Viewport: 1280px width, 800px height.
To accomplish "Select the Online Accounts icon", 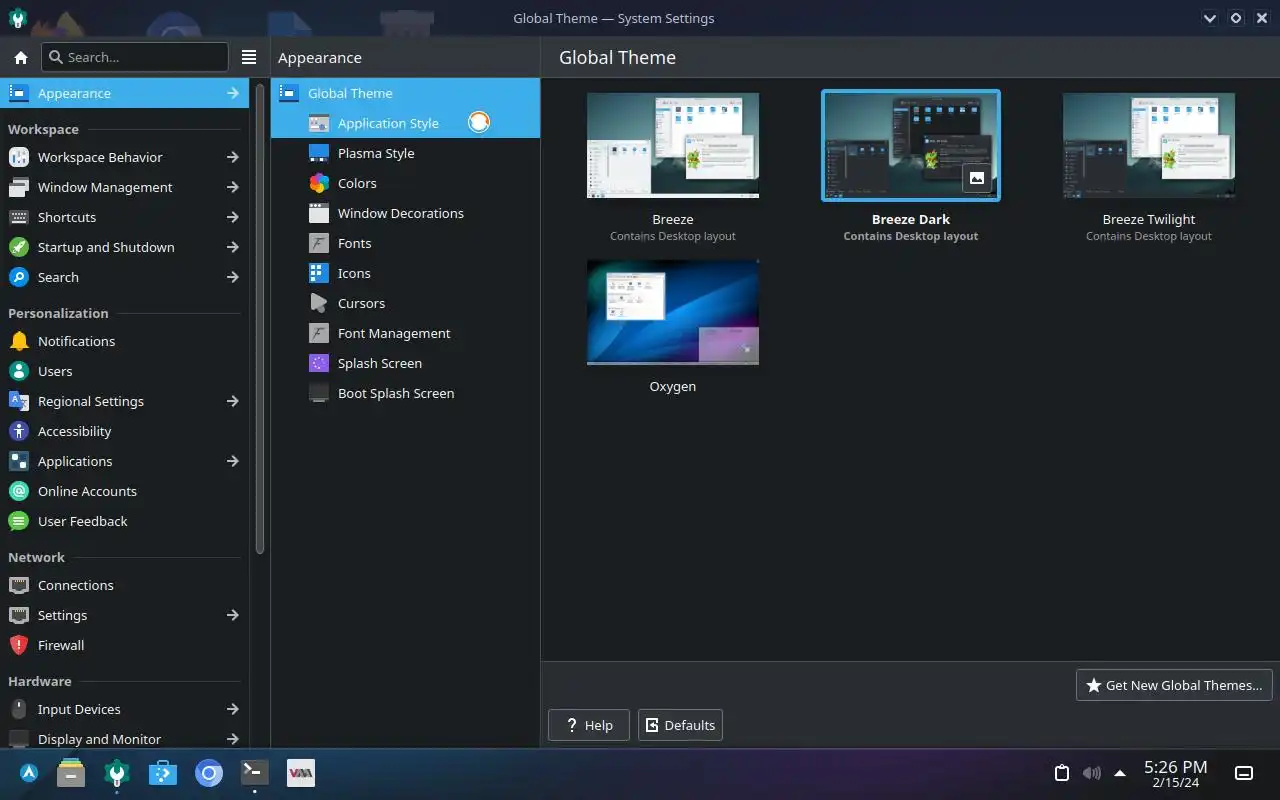I will 19,491.
